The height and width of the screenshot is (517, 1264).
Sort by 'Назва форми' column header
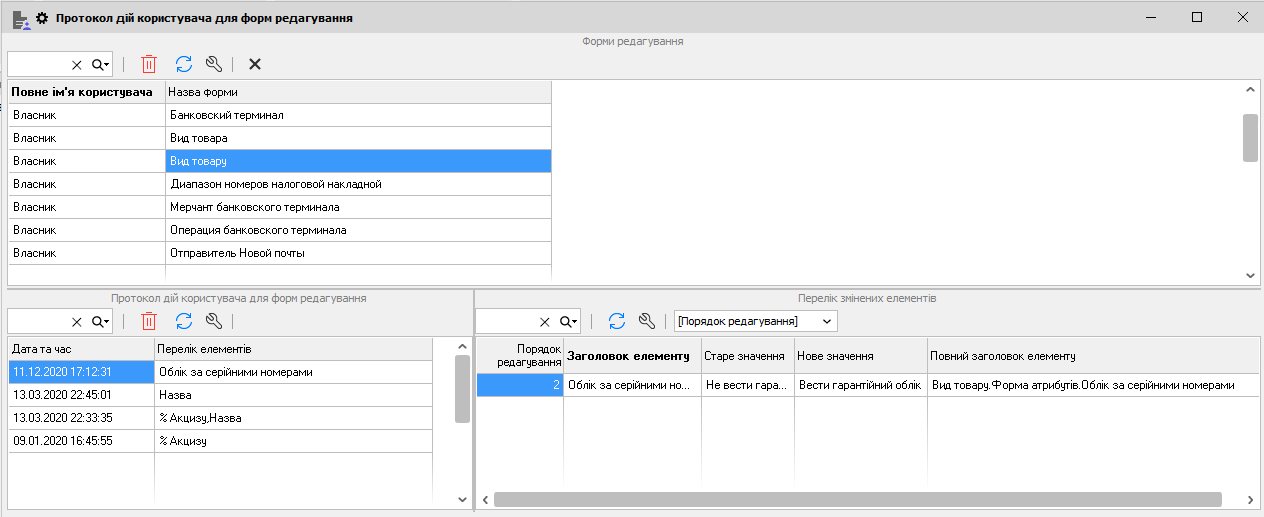tap(358, 92)
